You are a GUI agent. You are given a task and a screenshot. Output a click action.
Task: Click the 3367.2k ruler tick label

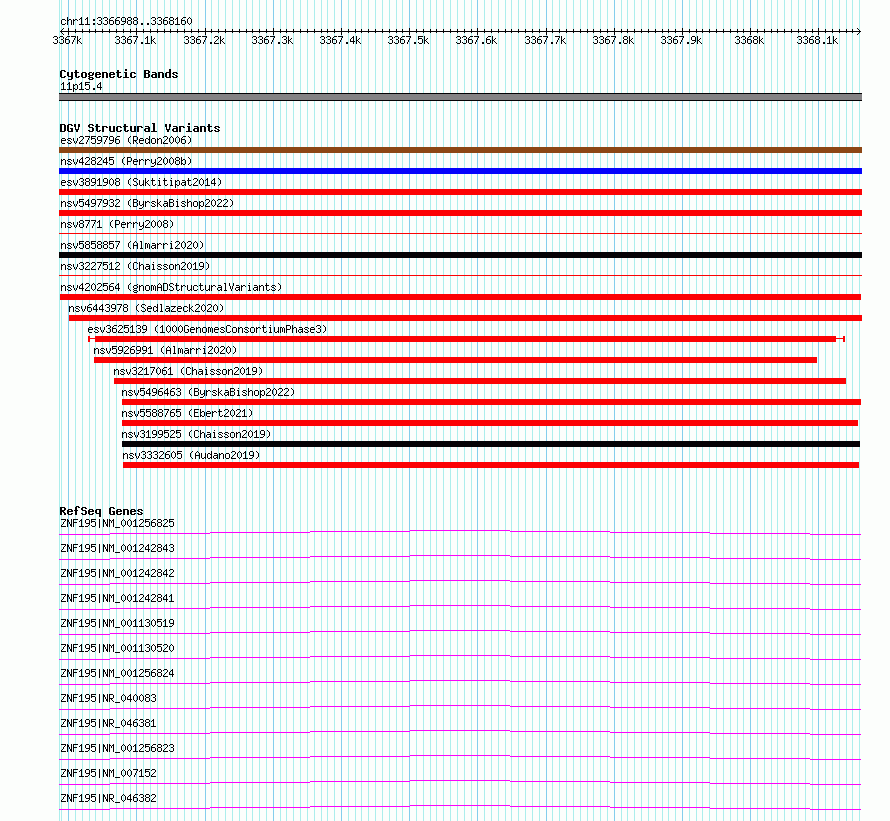point(204,40)
